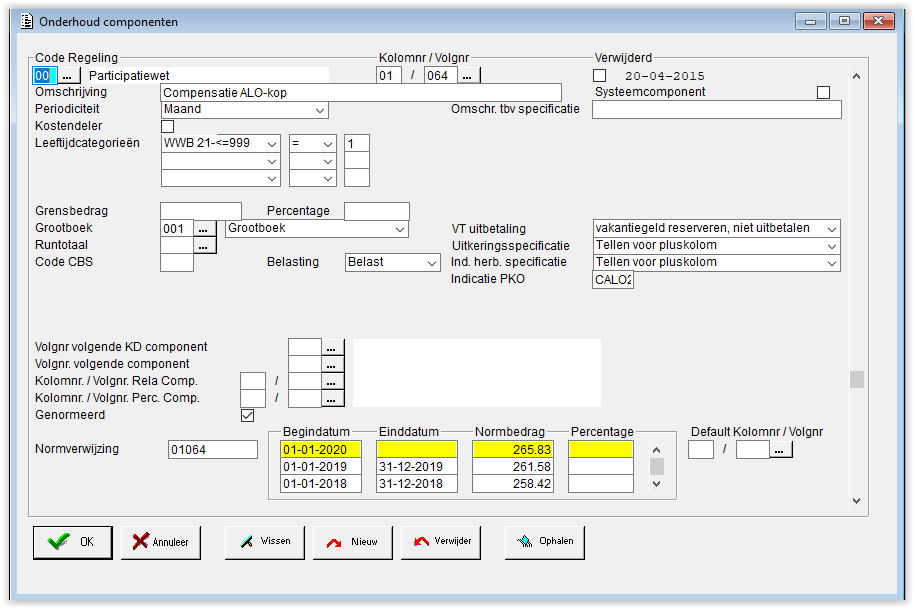The width and height of the screenshot is (914, 608).
Task: Click the Kolomnr field containing 01
Action: 389,76
